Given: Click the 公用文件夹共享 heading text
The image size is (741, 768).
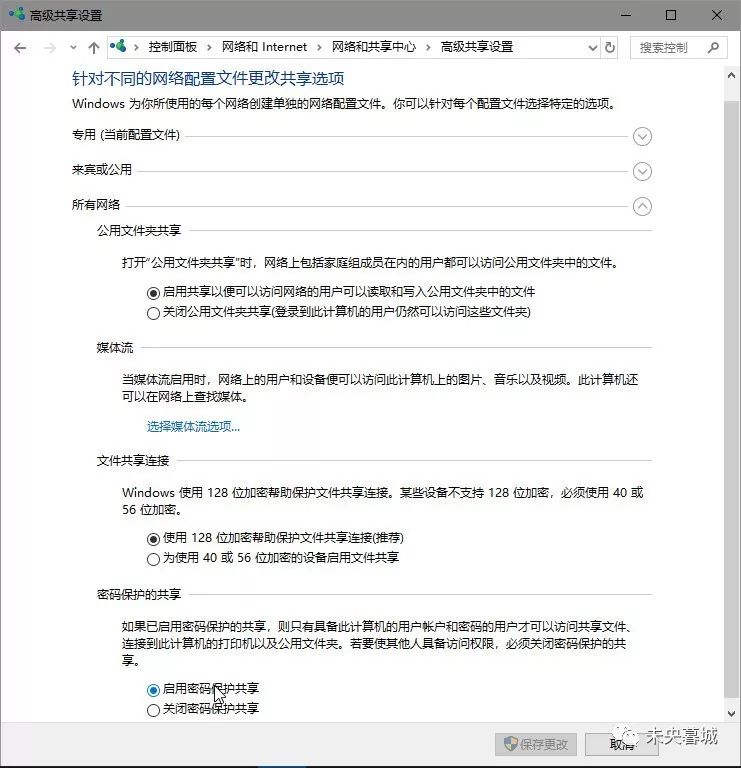Looking at the screenshot, I should (139, 230).
